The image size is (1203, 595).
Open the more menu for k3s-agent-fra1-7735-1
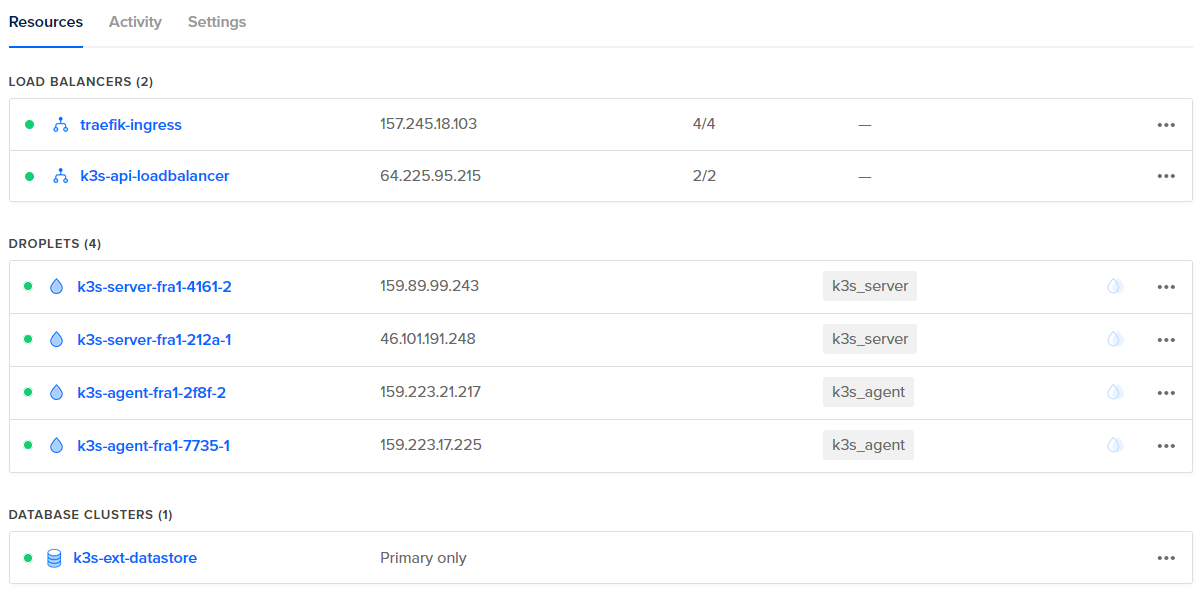click(1166, 445)
